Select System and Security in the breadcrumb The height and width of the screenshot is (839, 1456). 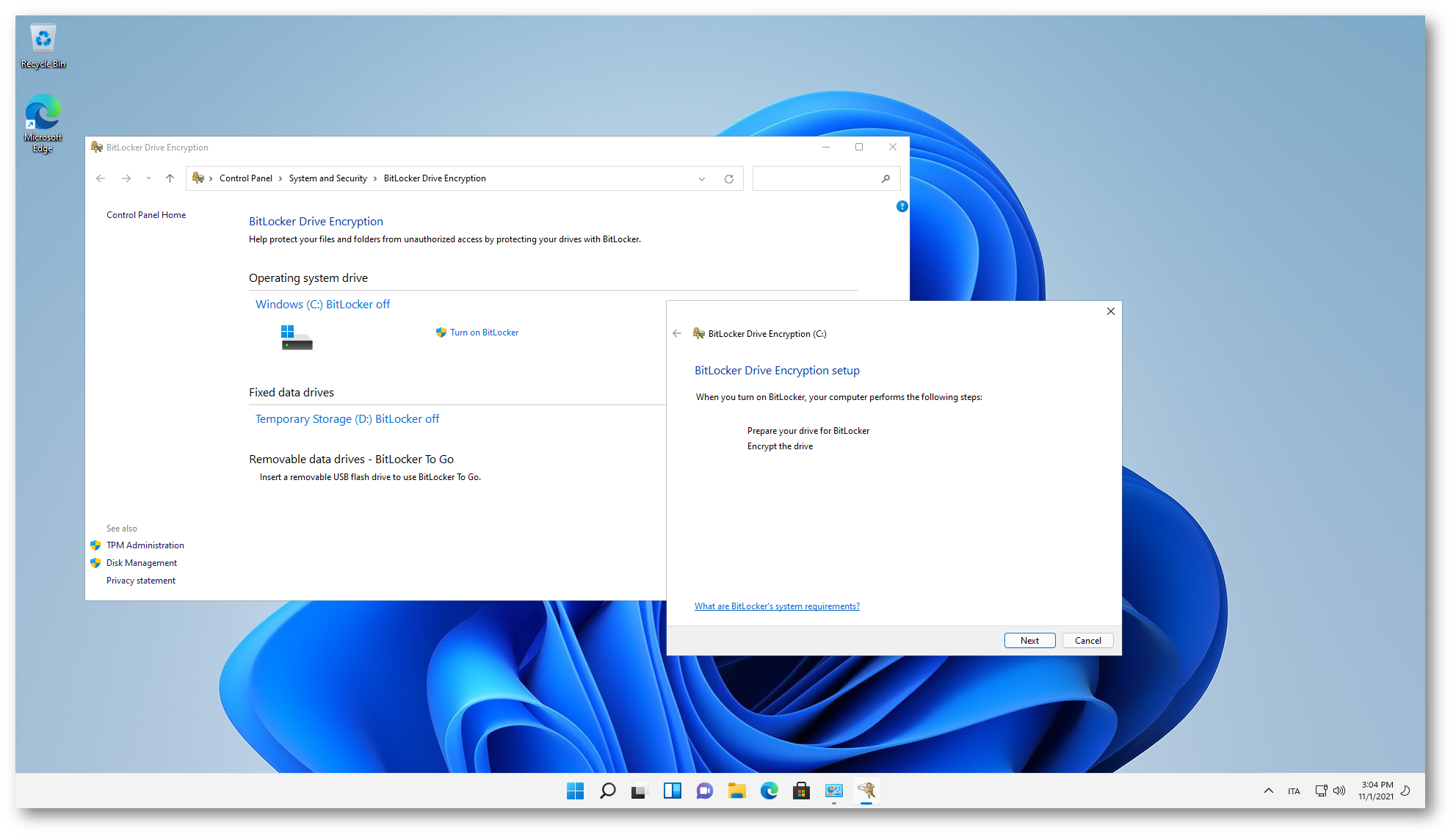coord(327,178)
